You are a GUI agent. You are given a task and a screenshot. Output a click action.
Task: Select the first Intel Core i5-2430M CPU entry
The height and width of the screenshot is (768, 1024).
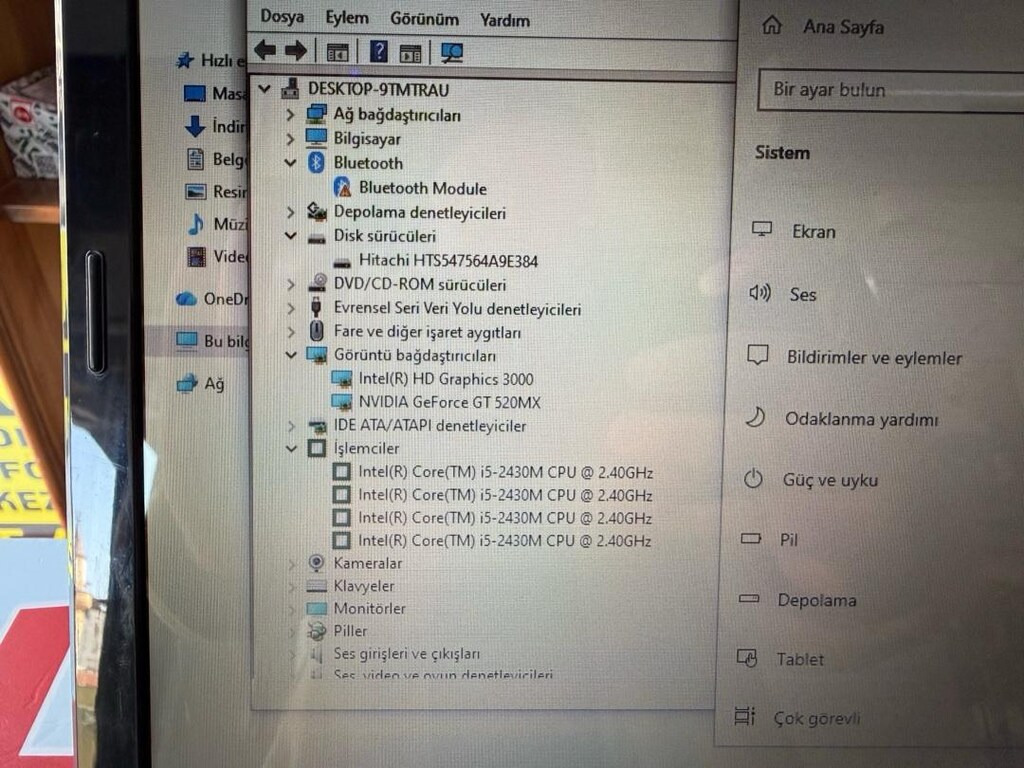pyautogui.click(x=505, y=472)
